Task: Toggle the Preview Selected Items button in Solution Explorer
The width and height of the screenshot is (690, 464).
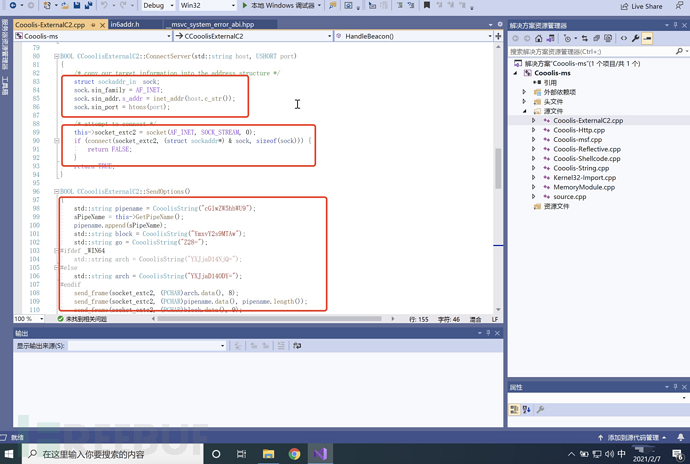Action: pos(648,38)
